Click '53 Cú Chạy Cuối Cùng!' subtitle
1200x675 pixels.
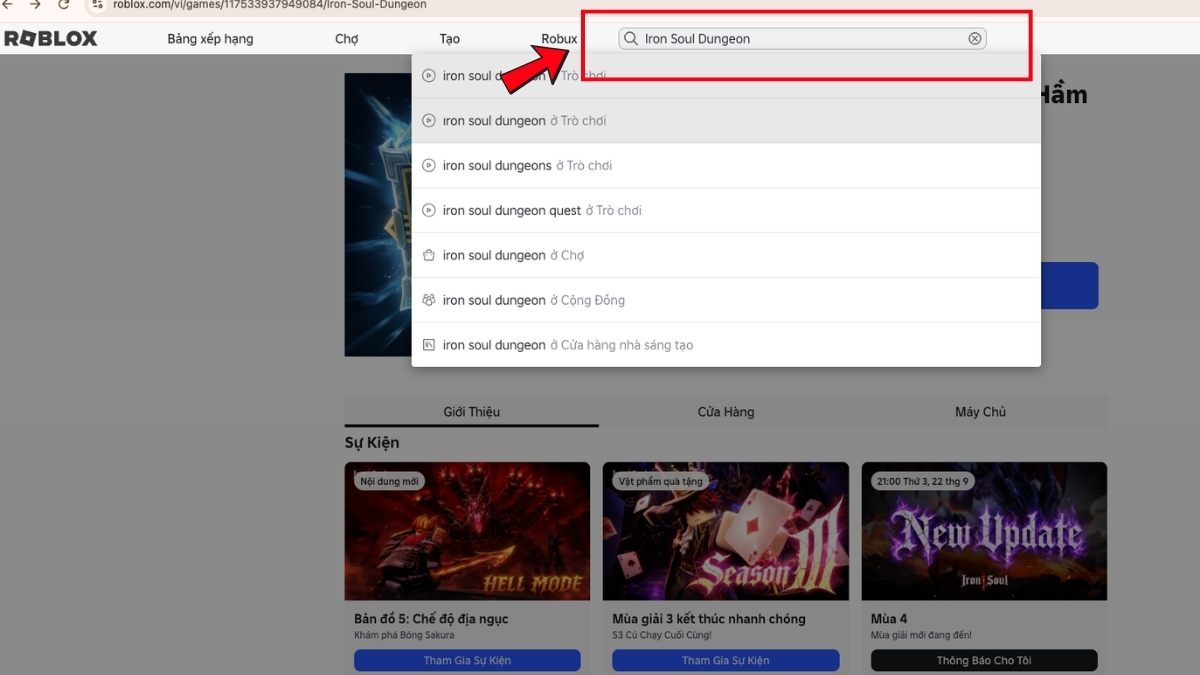[x=661, y=635]
